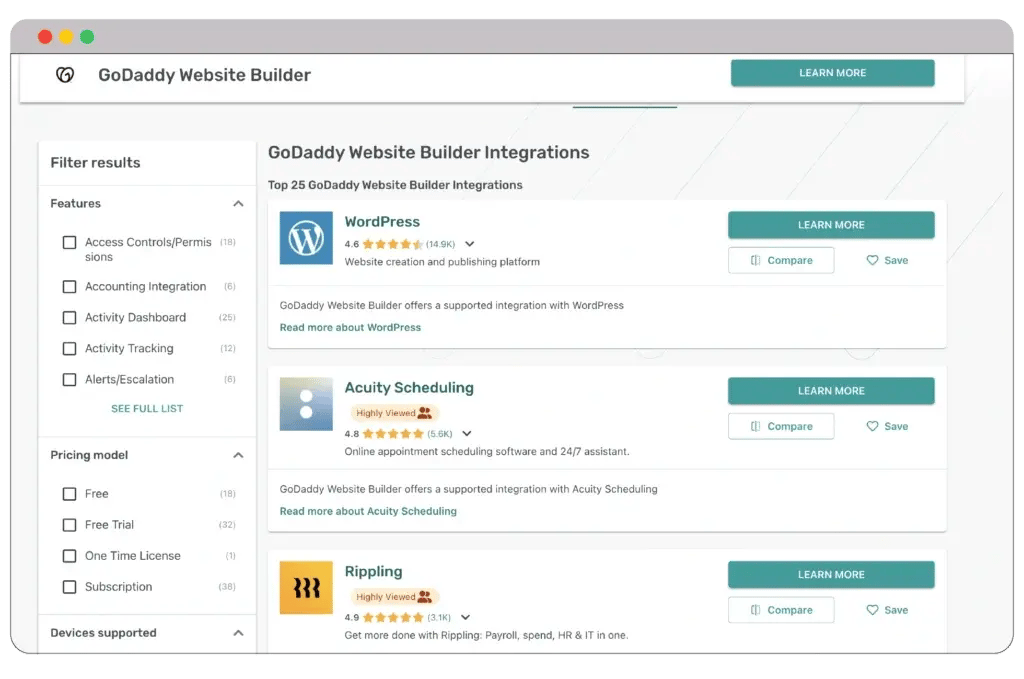The image size is (1024, 679).
Task: Click the Acuity Scheduling logo image
Action: (306, 404)
